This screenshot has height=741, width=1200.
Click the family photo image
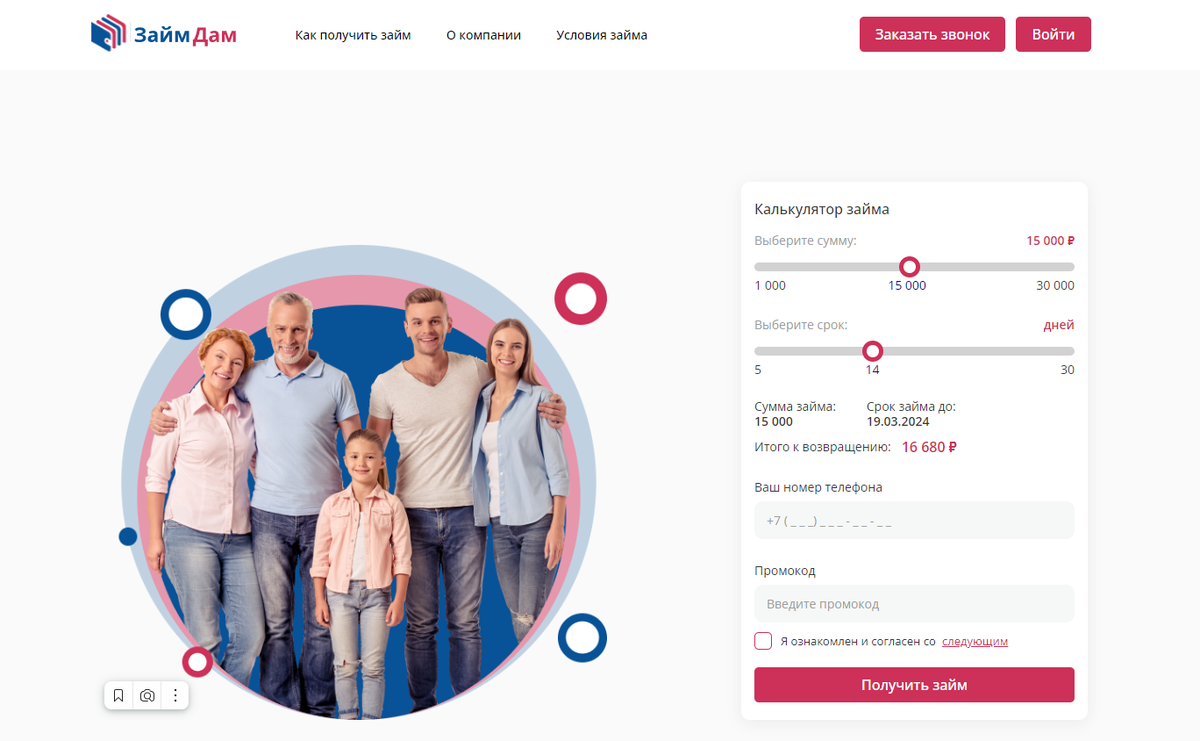(357, 482)
